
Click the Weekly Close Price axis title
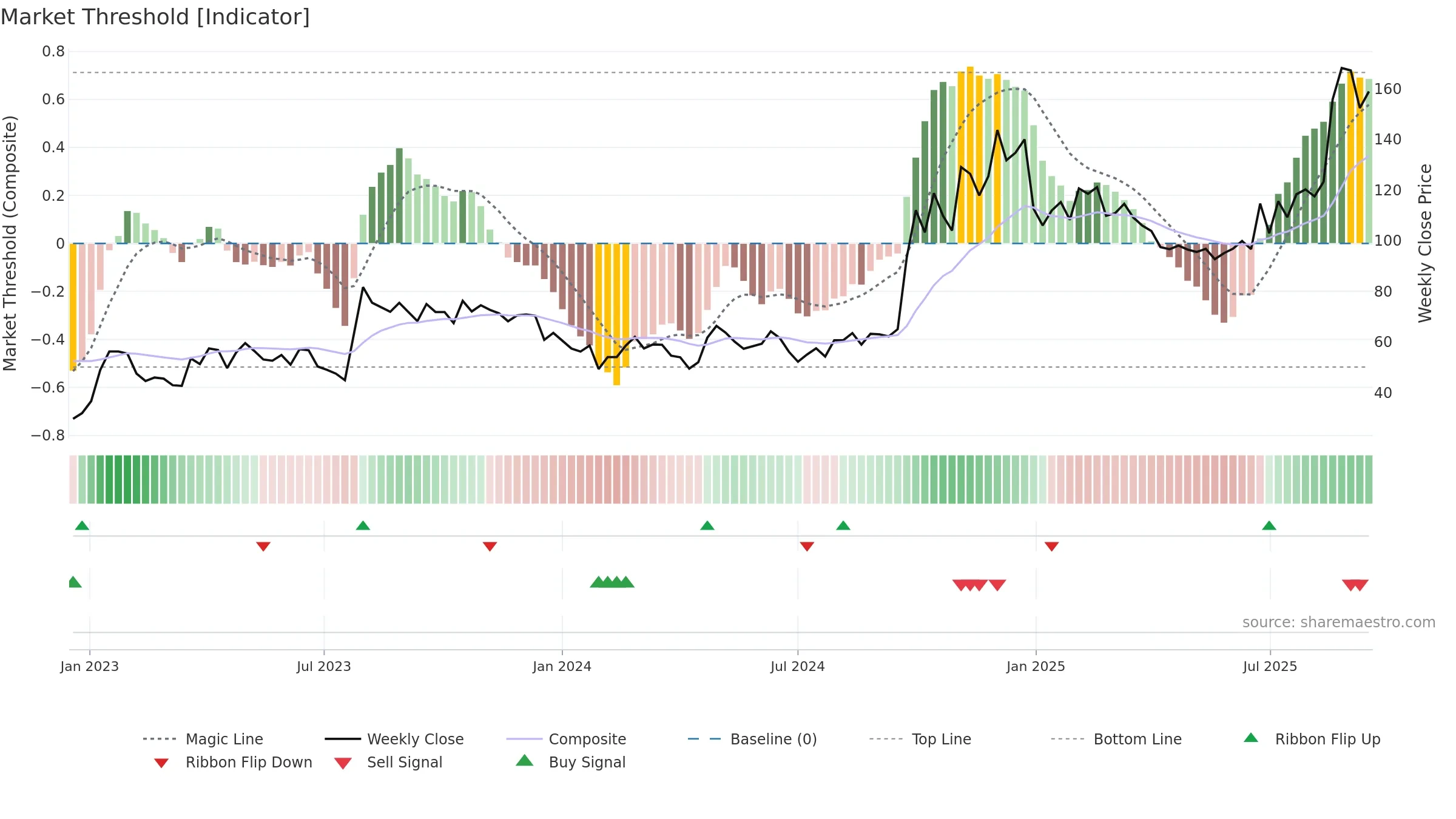tap(1425, 243)
